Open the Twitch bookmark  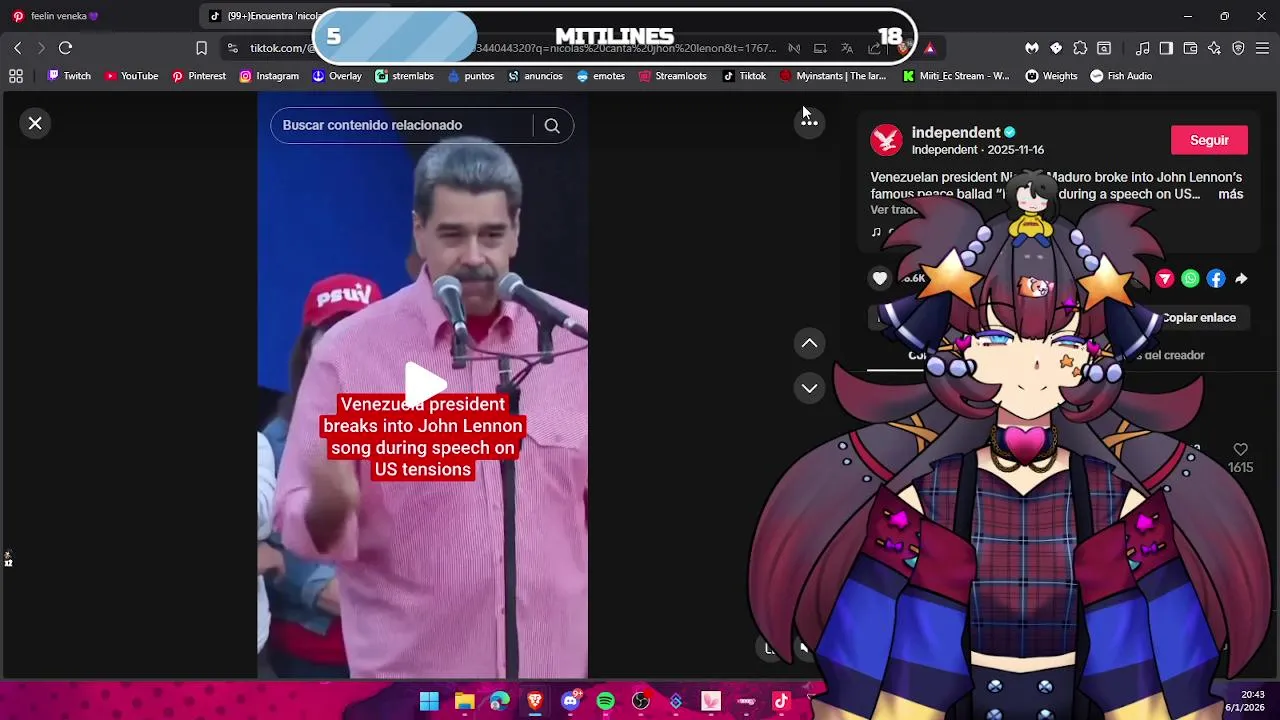pyautogui.click(x=69, y=76)
